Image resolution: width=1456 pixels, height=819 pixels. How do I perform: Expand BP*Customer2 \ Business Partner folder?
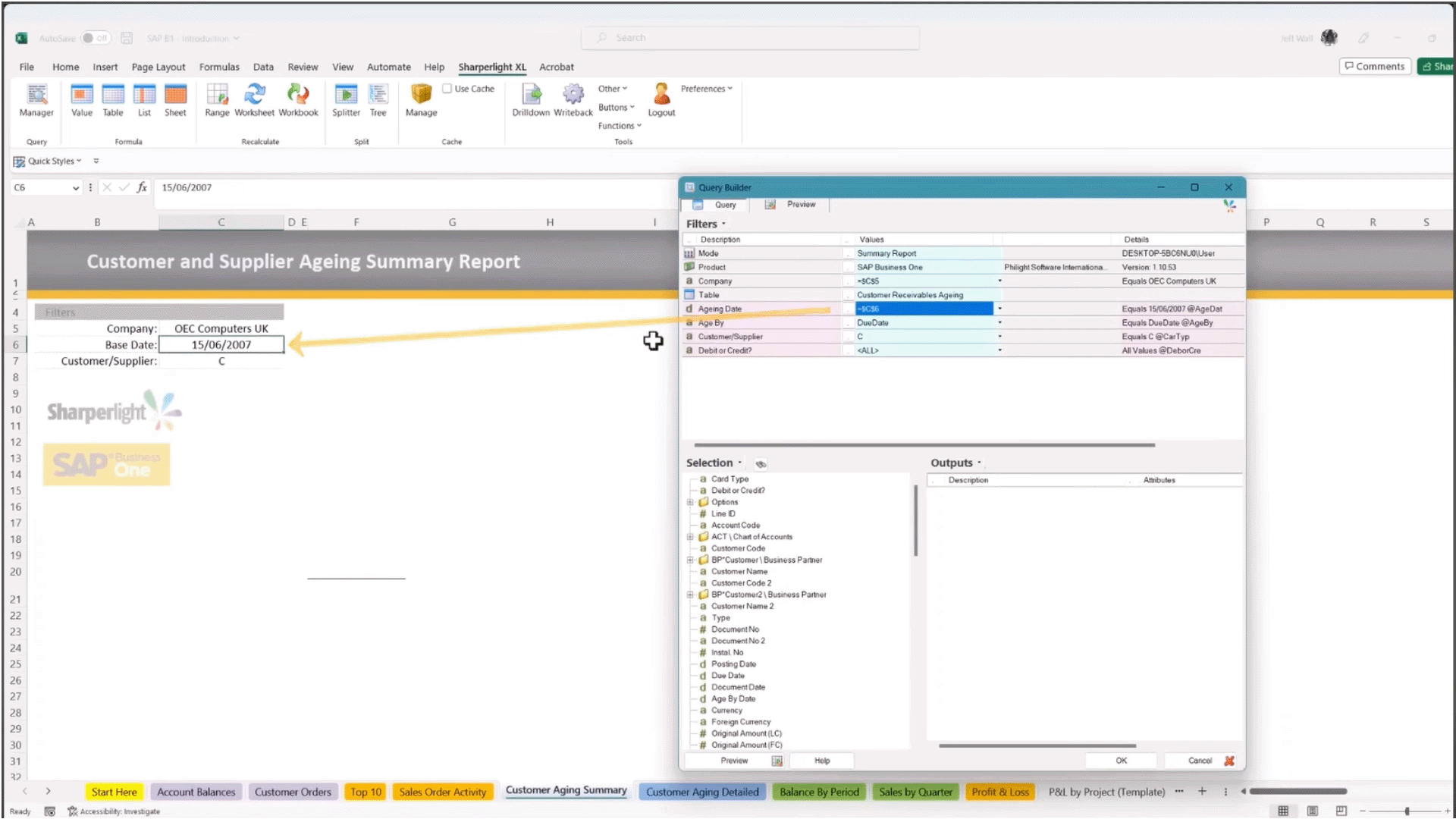(x=690, y=595)
